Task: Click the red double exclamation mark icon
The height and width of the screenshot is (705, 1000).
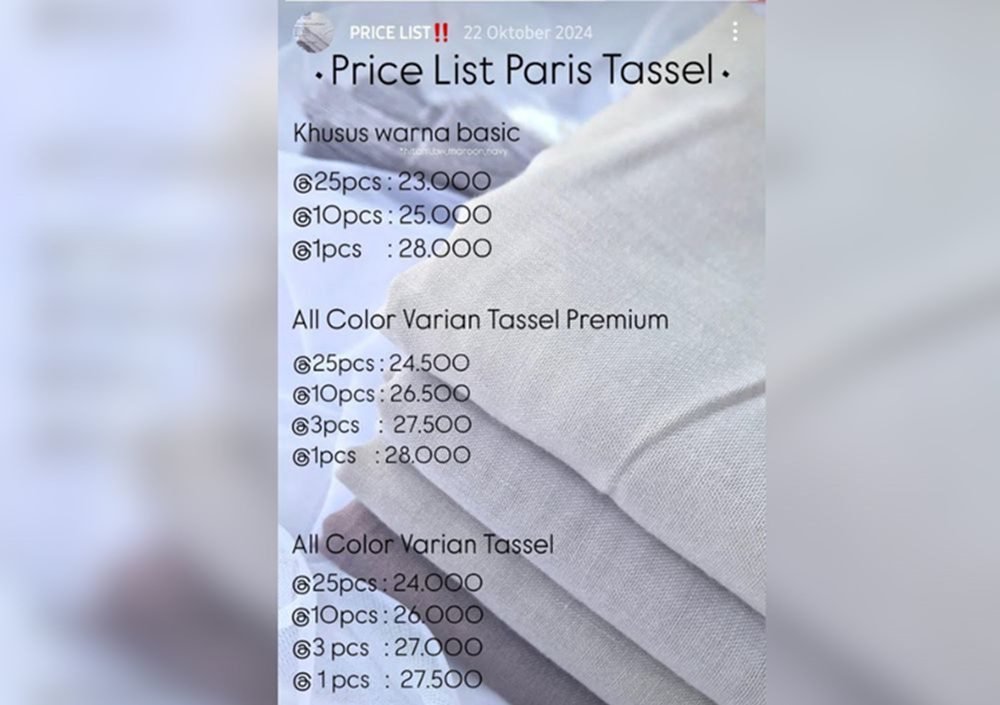Action: (442, 33)
